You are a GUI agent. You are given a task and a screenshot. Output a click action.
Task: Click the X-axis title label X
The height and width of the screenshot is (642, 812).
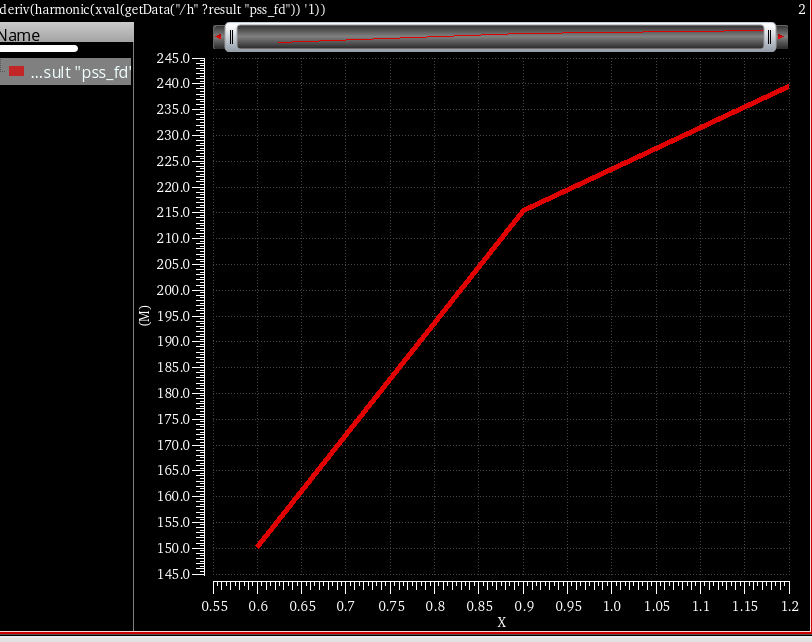(501, 622)
